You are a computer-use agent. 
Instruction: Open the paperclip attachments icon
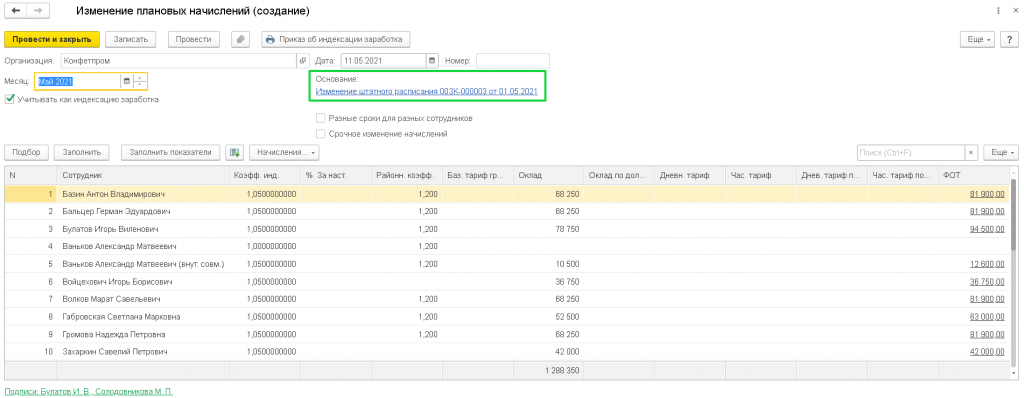point(241,39)
